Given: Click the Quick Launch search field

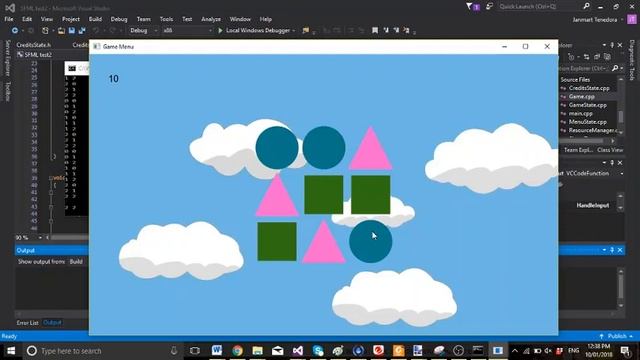Looking at the screenshot, I should (539, 7).
